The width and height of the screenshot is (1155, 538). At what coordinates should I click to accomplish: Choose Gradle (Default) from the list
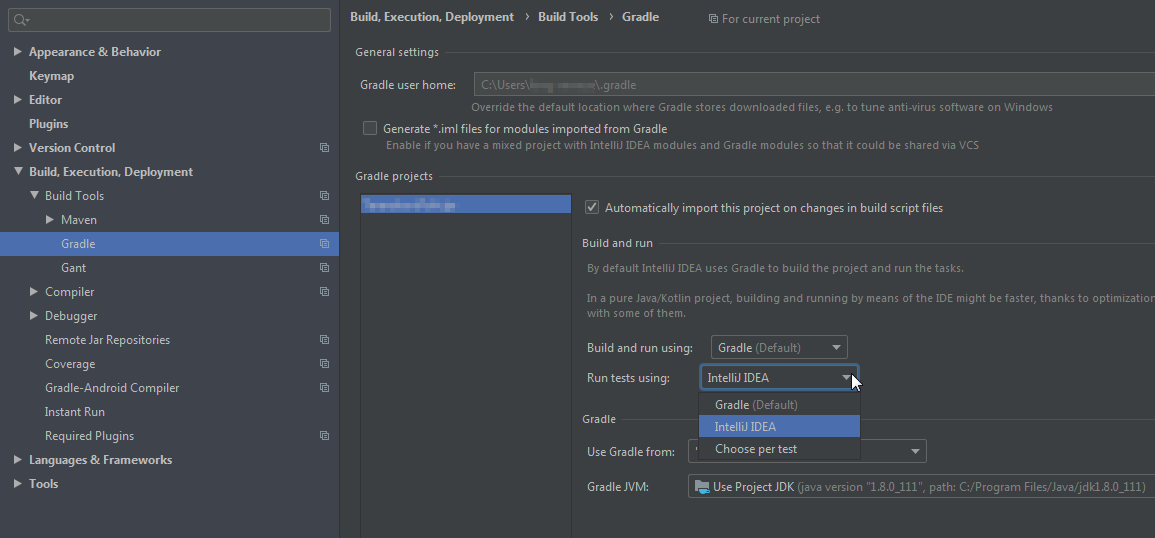[x=756, y=405]
